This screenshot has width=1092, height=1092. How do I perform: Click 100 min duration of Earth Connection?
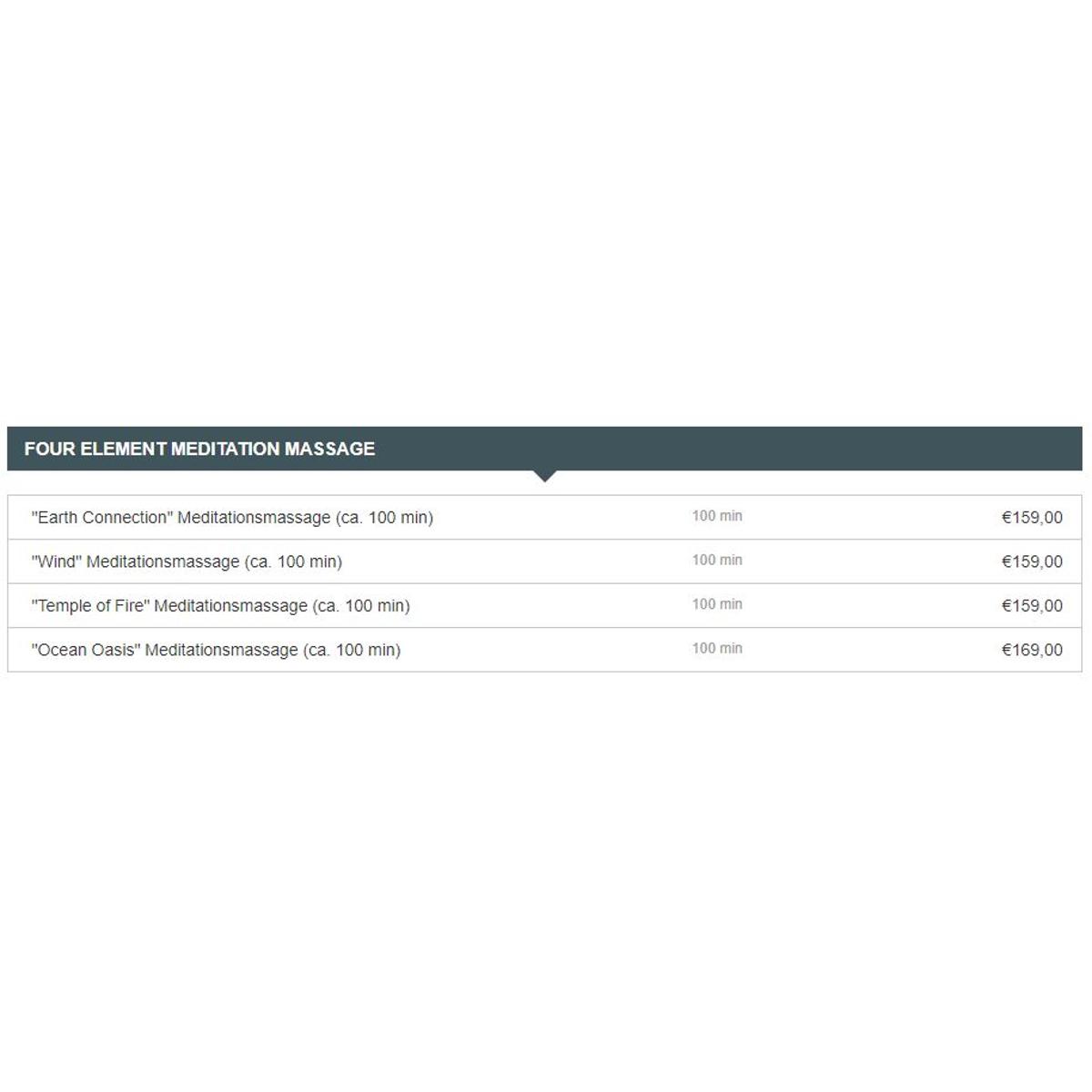click(717, 516)
